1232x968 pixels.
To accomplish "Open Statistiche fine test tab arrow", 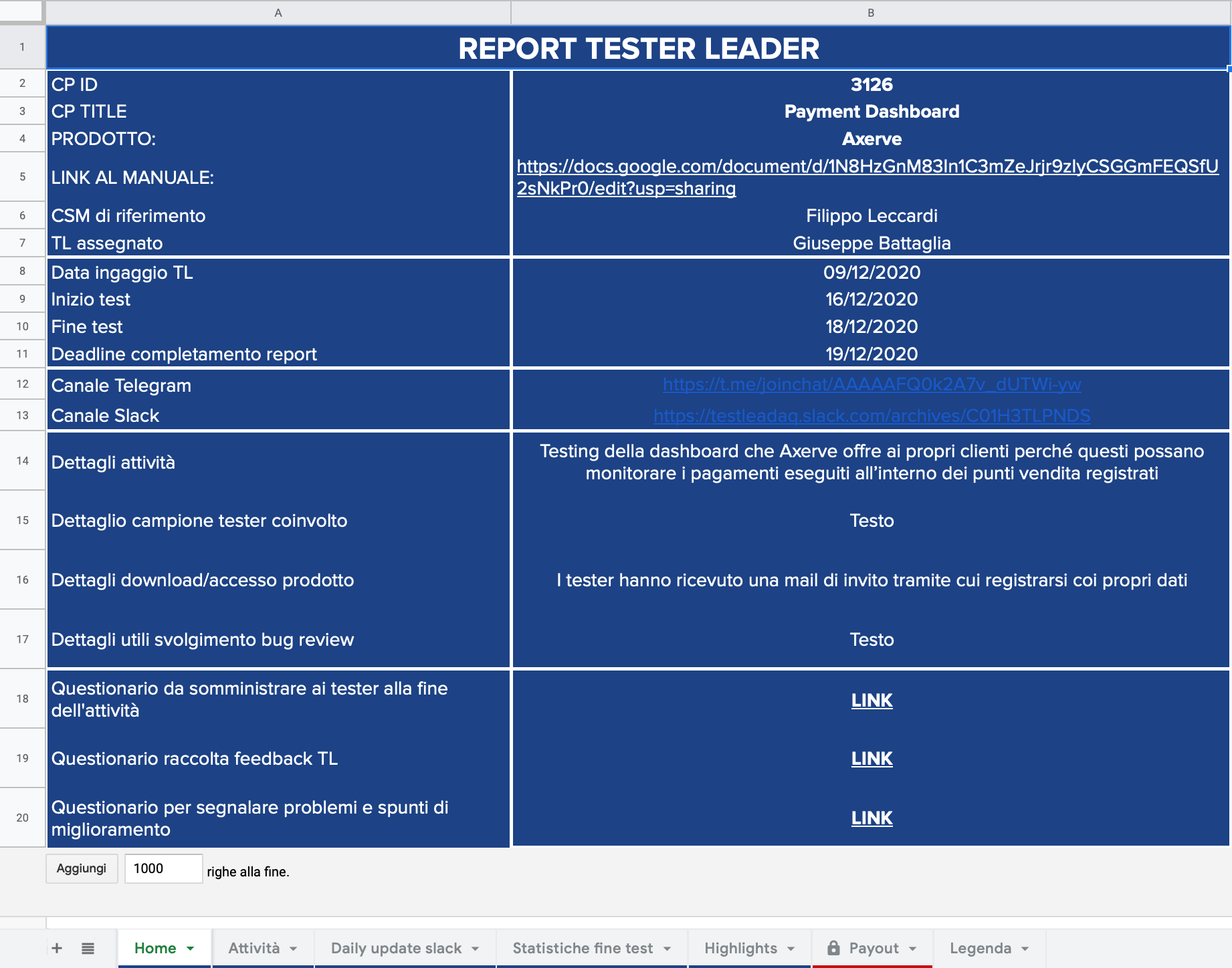I will [x=667, y=949].
